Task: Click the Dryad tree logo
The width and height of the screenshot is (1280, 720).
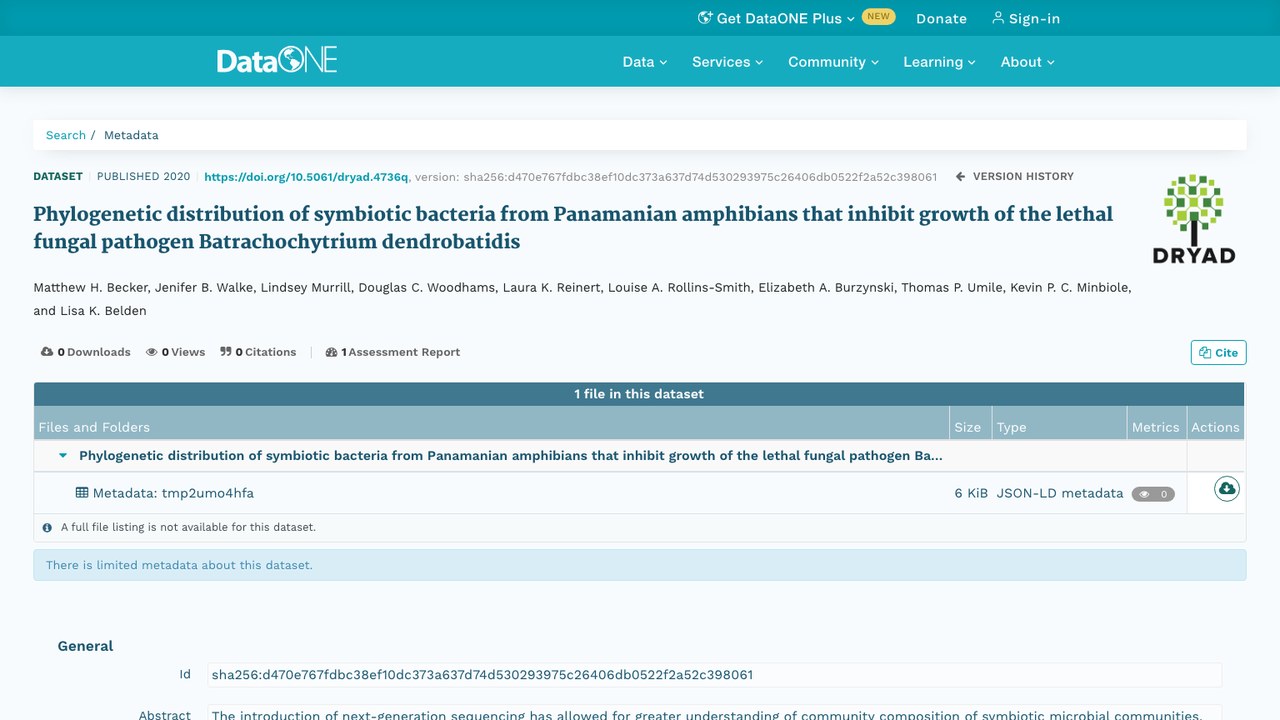Action: (x=1193, y=219)
